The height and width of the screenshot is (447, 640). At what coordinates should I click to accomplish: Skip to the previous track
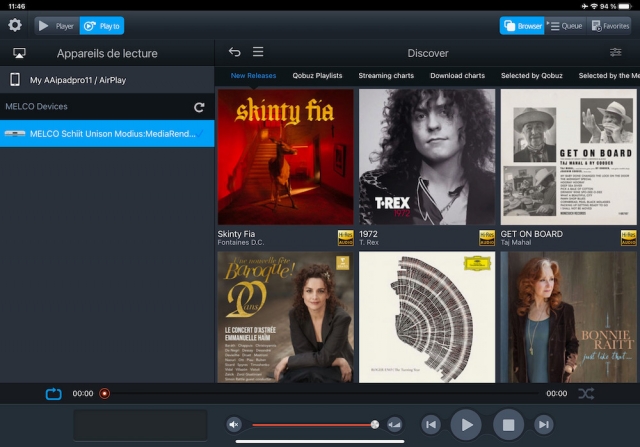(431, 425)
